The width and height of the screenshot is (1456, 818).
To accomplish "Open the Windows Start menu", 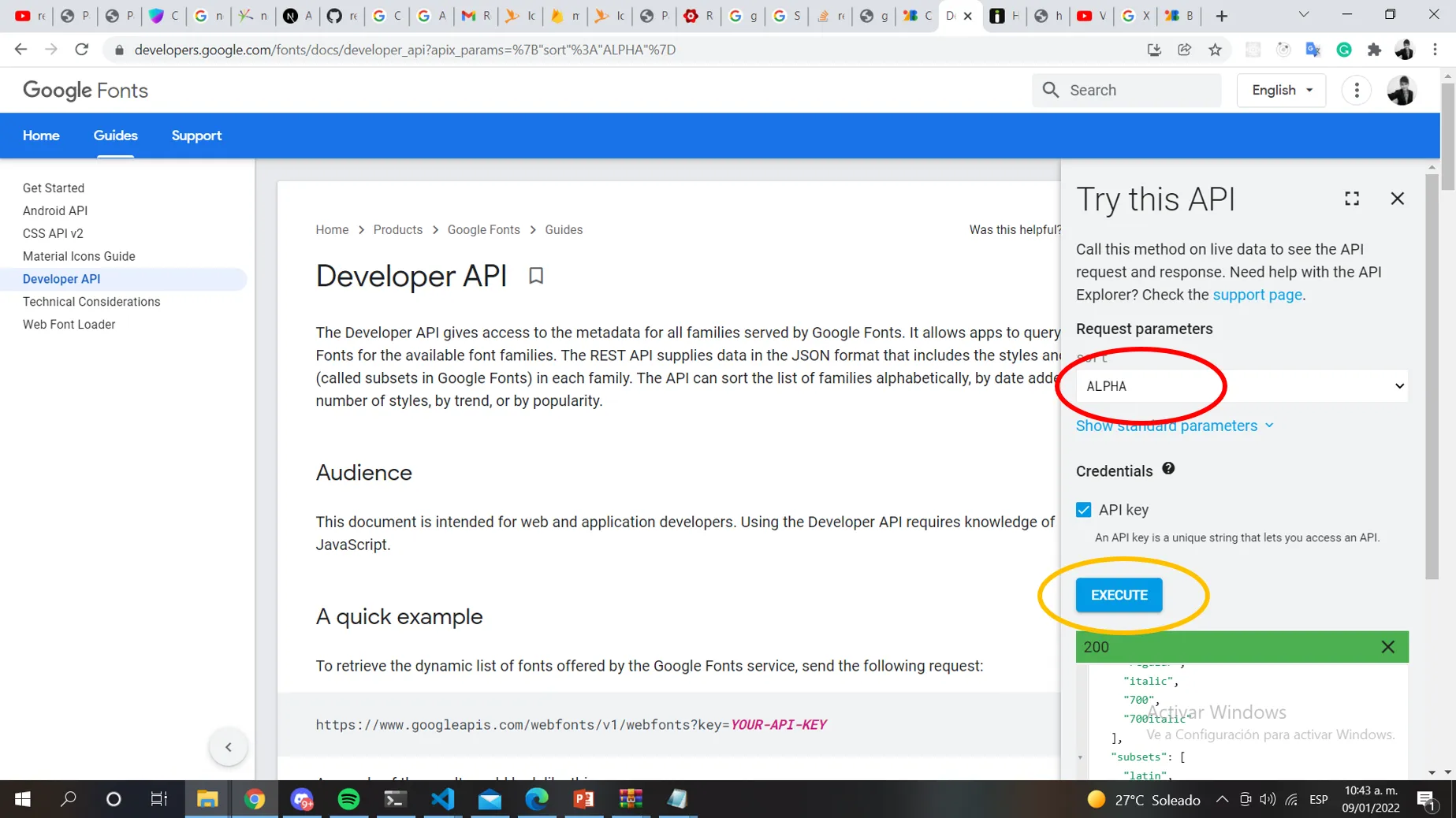I will pyautogui.click(x=22, y=799).
